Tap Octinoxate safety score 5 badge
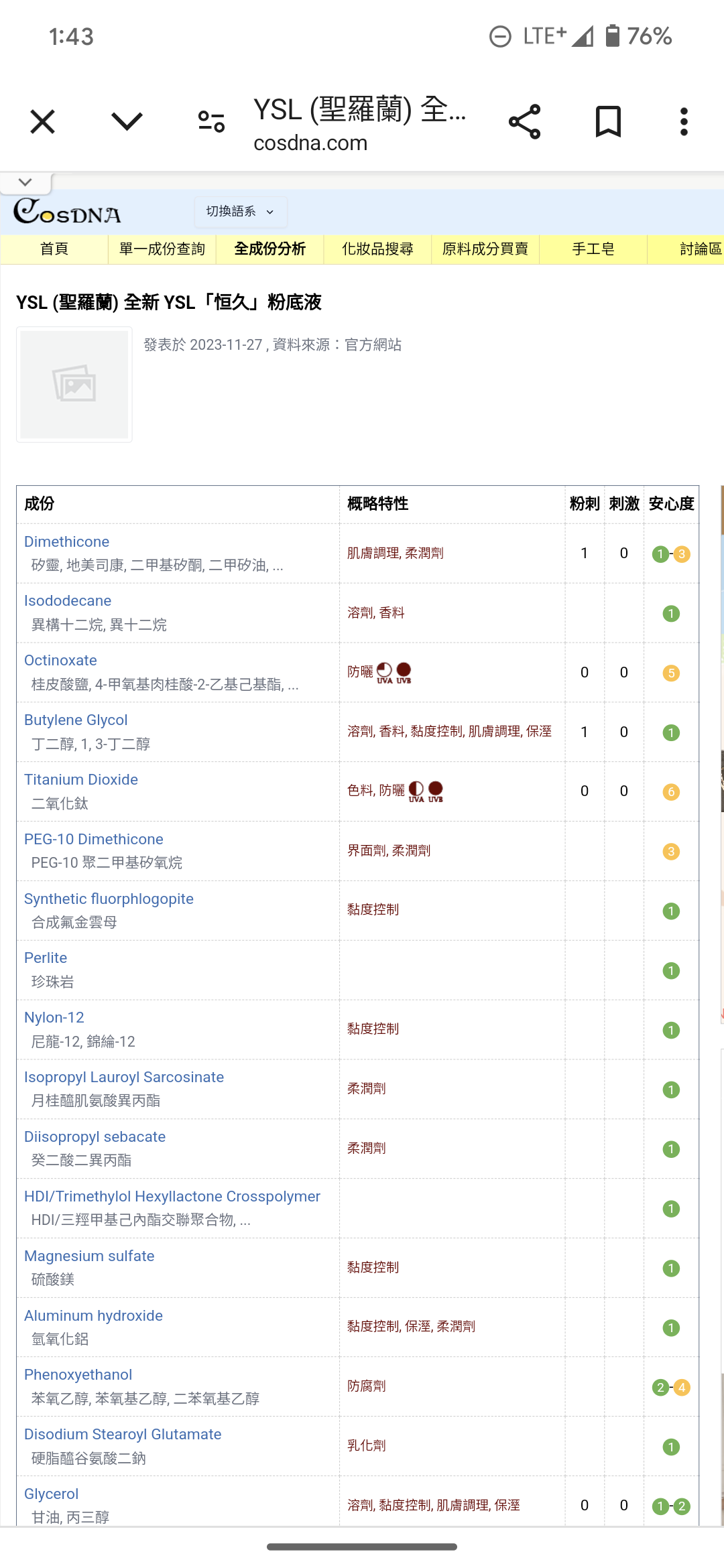Image resolution: width=724 pixels, height=1568 pixels. tap(671, 673)
